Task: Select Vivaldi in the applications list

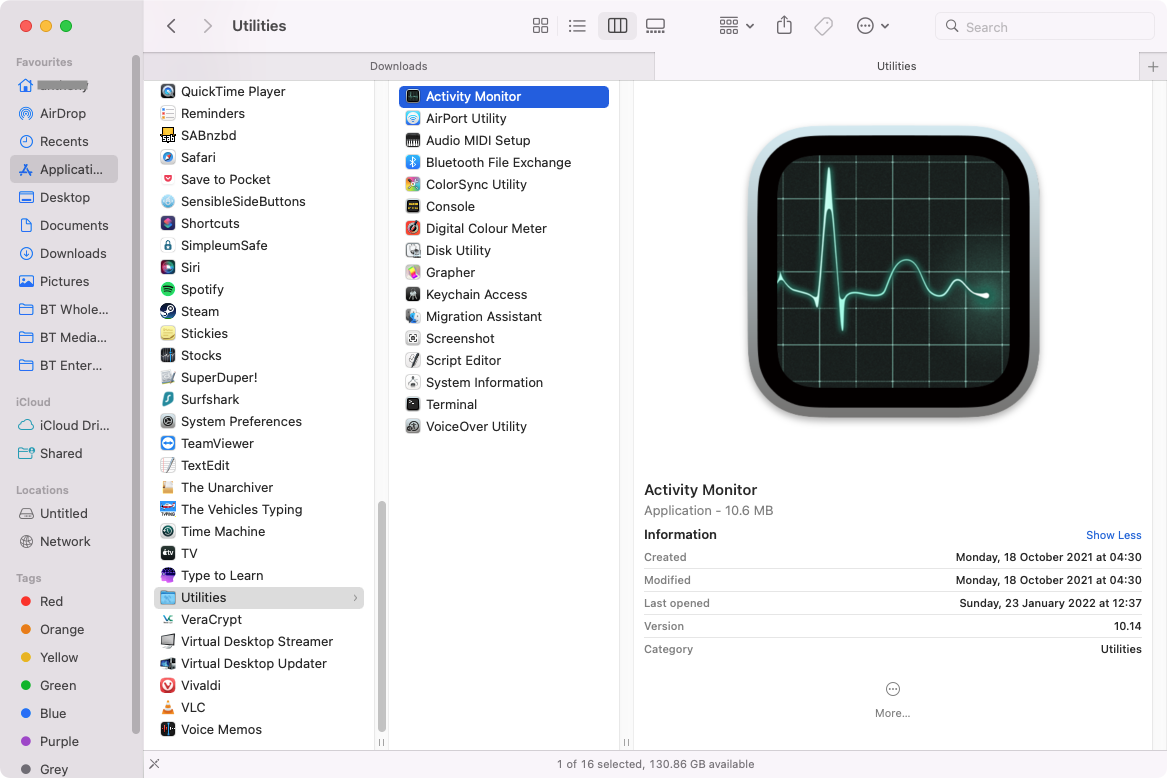Action: (x=258, y=686)
